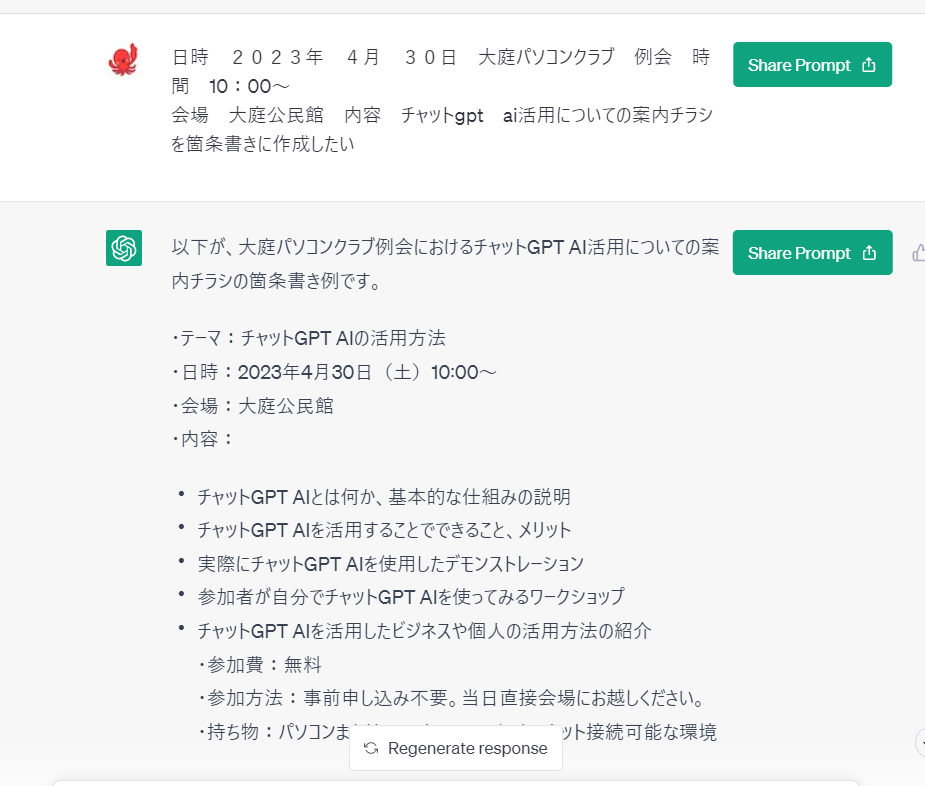Viewport: 925px width, 786px height.
Task: Click Share Prompt button beside the ChatGPT reply
Action: (x=812, y=253)
